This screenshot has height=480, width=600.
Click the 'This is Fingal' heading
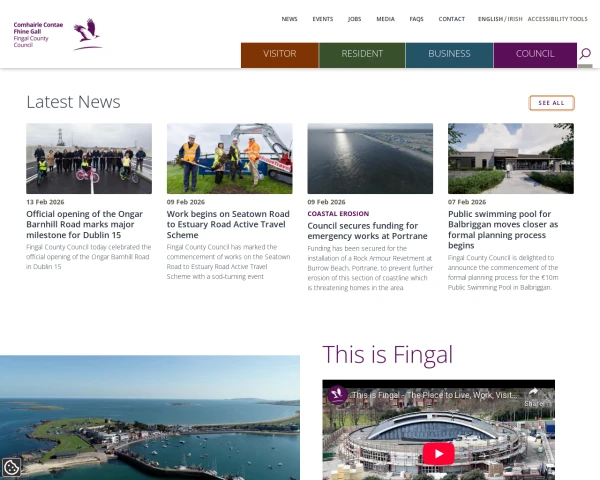point(388,354)
